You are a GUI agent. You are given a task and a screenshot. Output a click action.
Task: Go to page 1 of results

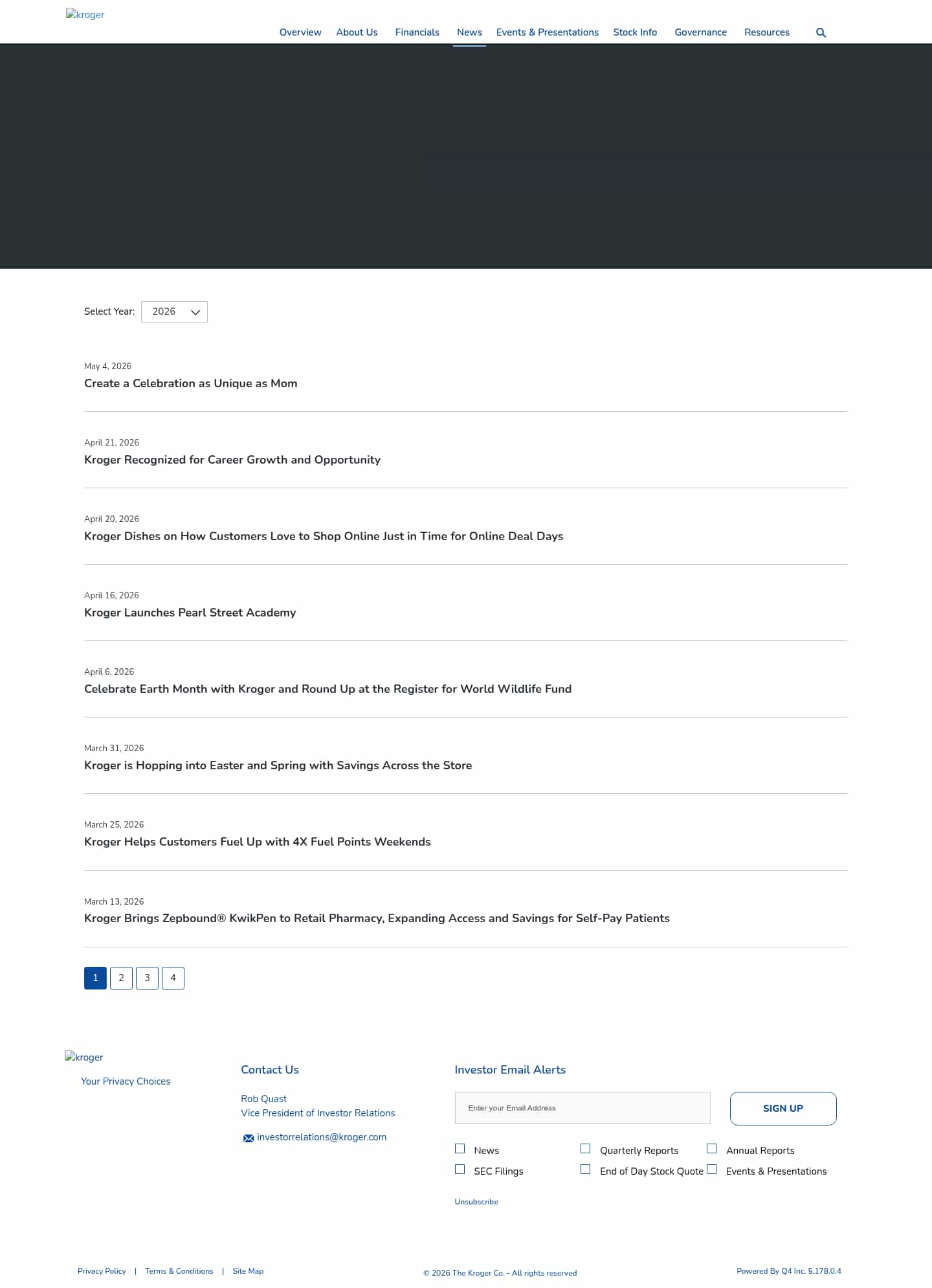click(x=95, y=978)
